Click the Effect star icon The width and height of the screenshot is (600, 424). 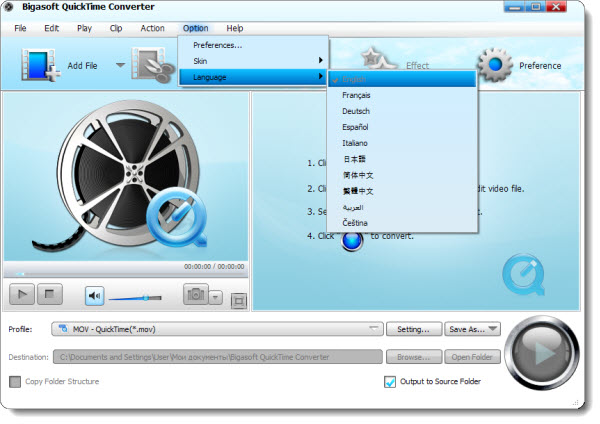pyautogui.click(x=375, y=62)
